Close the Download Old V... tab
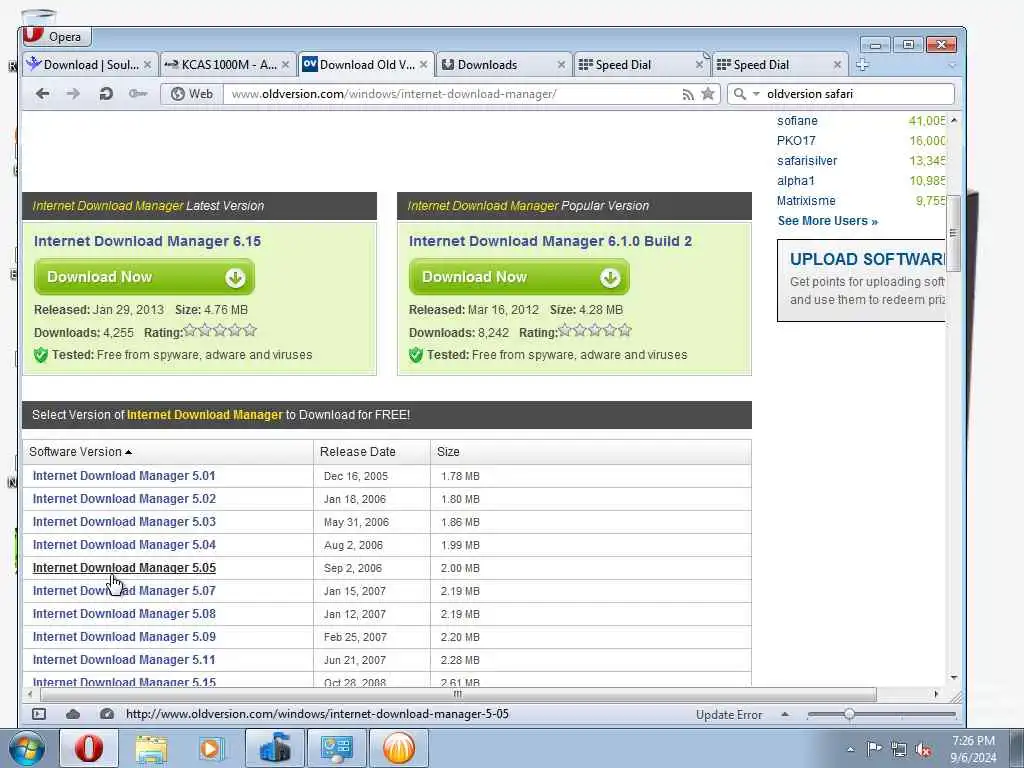The width and height of the screenshot is (1024, 768). click(x=424, y=65)
